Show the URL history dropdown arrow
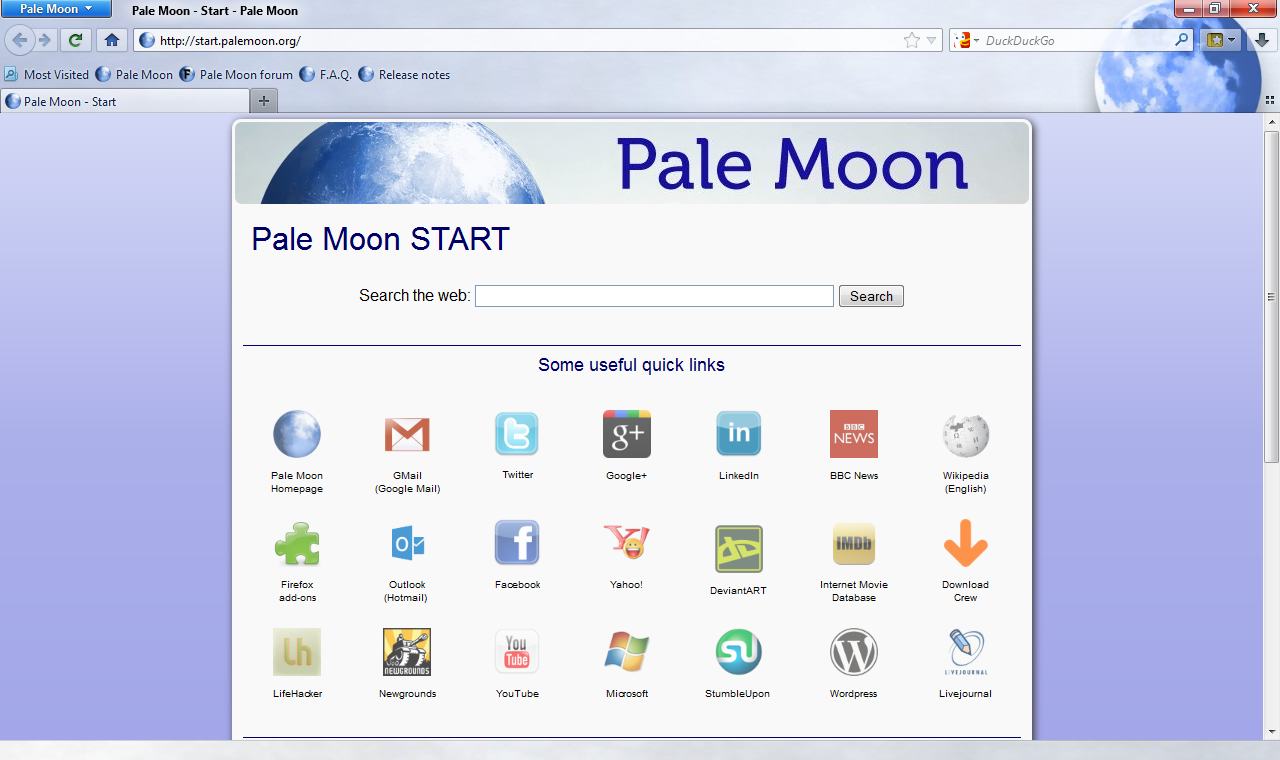 (x=931, y=41)
